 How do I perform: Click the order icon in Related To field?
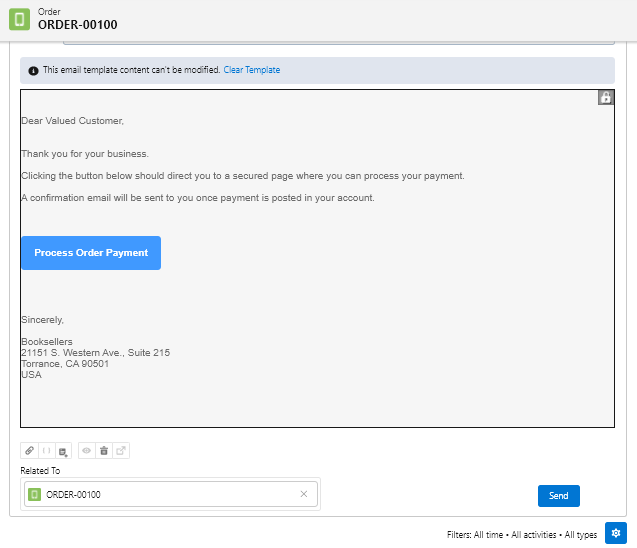tap(35, 494)
